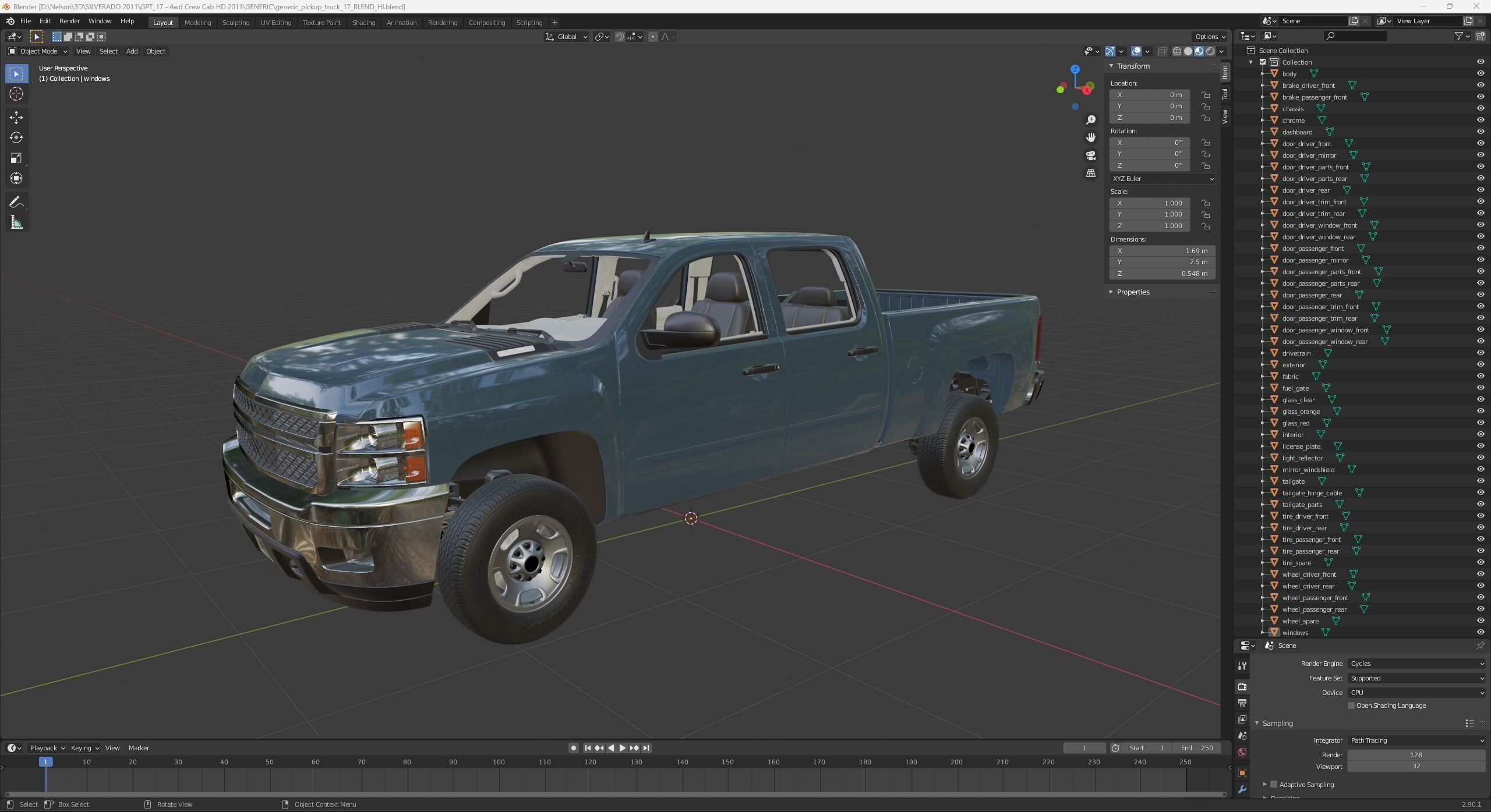Screen dimensions: 1491x812
Task: Open the Render Engine Cycles dropdown
Action: [1416, 664]
